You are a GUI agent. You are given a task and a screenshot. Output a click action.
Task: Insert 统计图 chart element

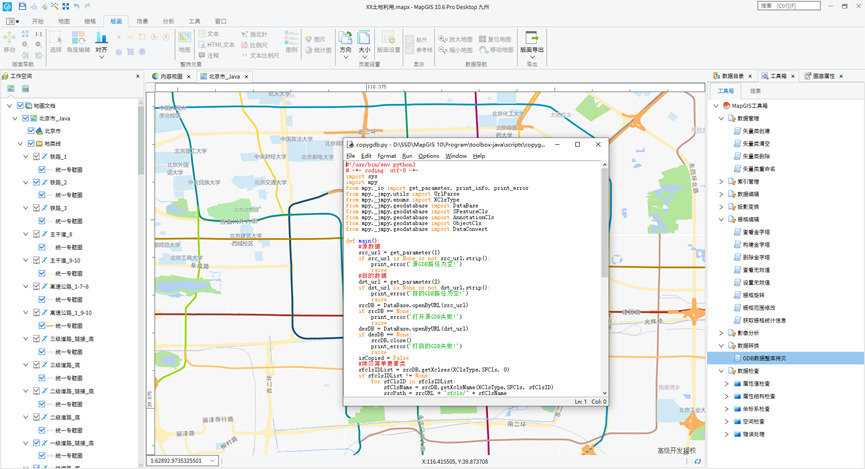click(318, 50)
